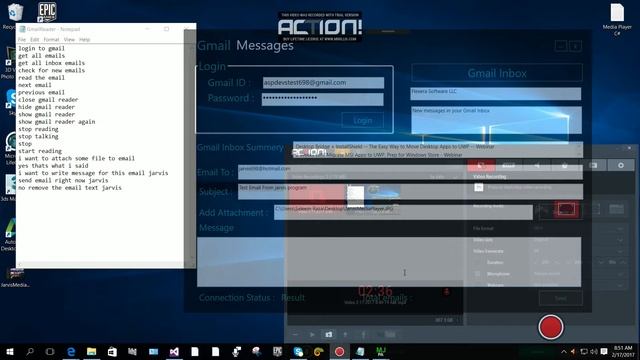
Task: Open the View menu in Notepad
Action: (69, 40)
